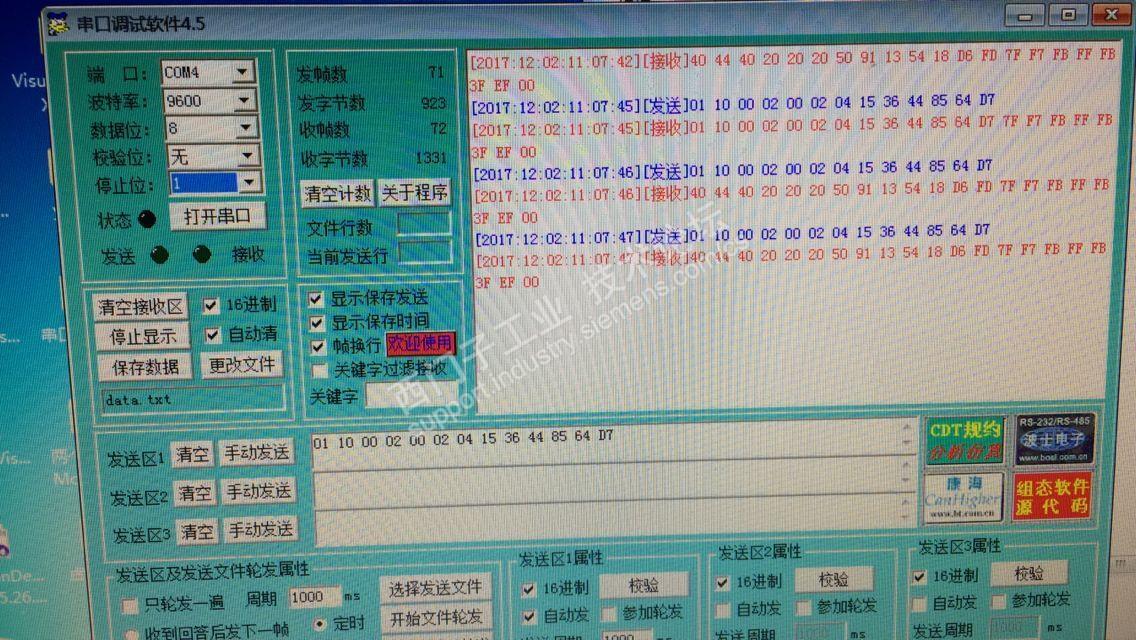The width and height of the screenshot is (1136, 640).
Task: Toggle 发送区2属性 16进制 checkbox
Action: coord(722,582)
